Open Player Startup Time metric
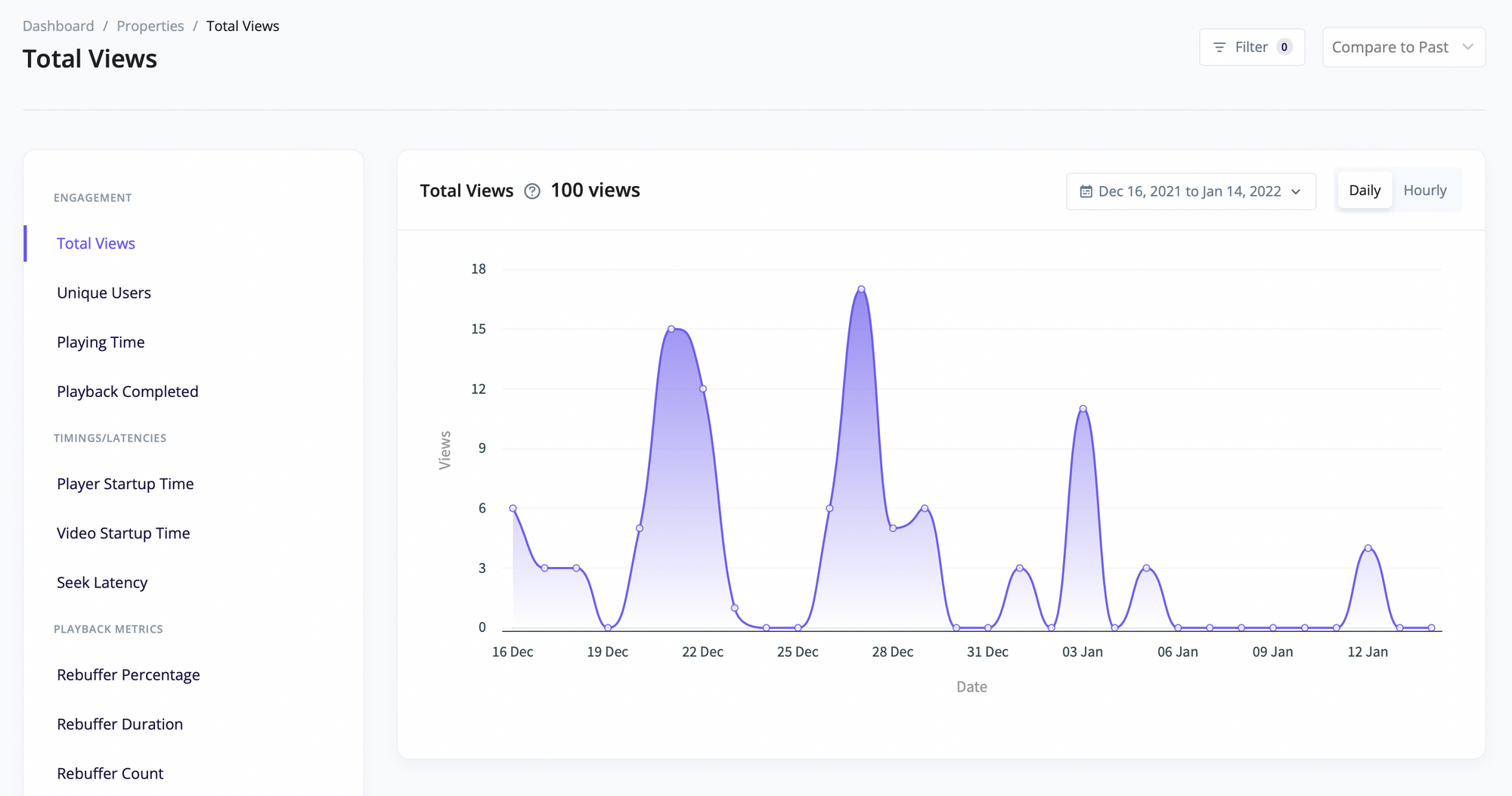1512x796 pixels. coord(125,484)
